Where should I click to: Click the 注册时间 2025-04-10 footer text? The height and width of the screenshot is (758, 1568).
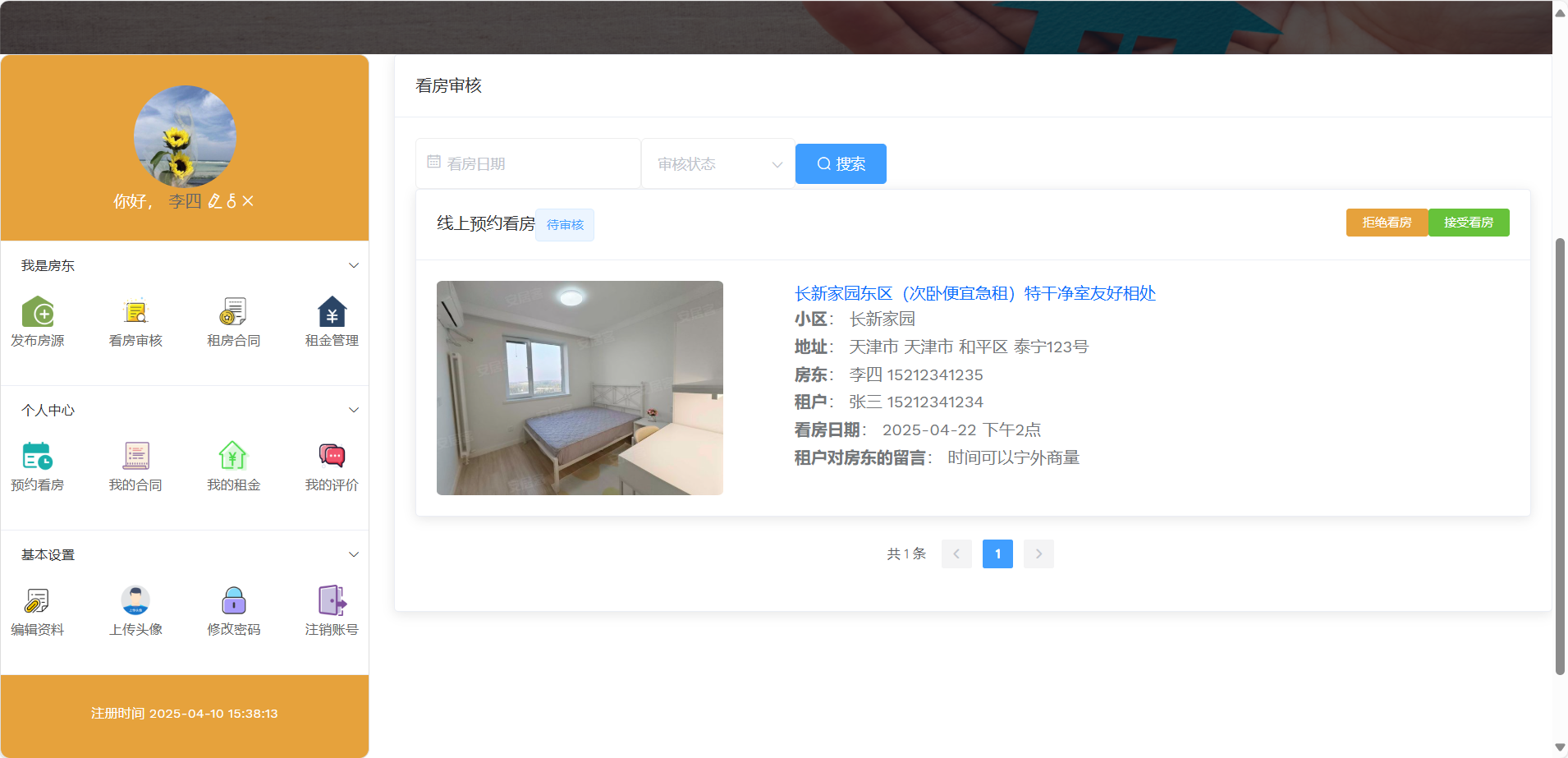[x=185, y=714]
